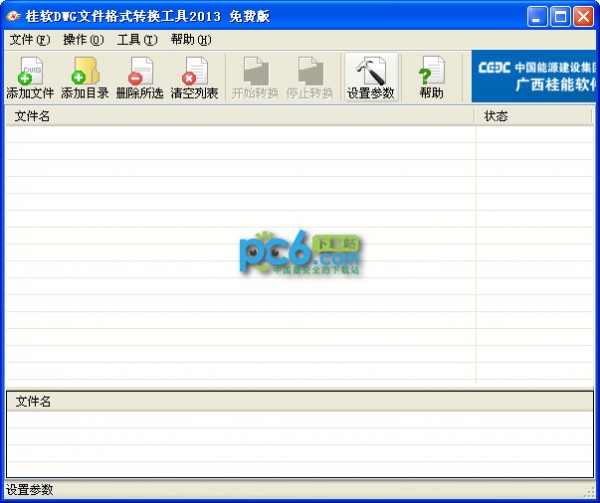600x503 pixels.
Task: Open the 帮助(H) menu
Action: [x=191, y=40]
